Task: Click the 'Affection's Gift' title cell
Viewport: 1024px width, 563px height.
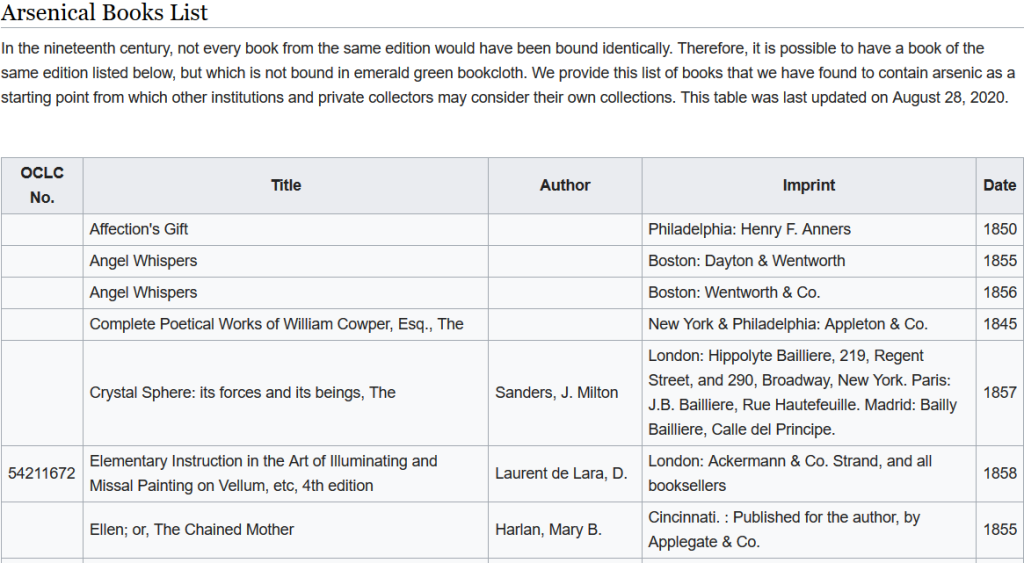Action: pyautogui.click(x=285, y=229)
